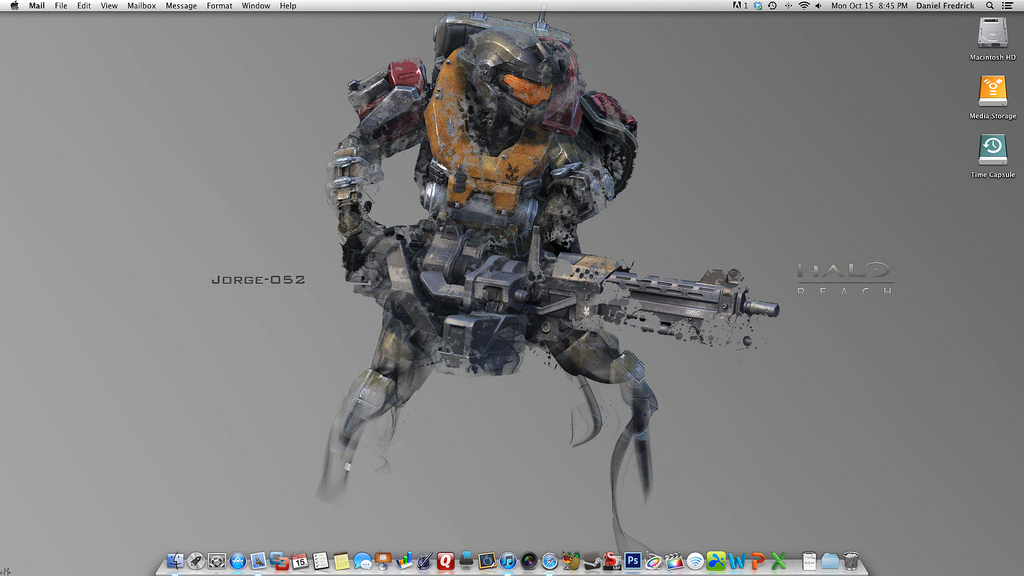Open the volume control in menu bar
1024x576 pixels.
pyautogui.click(x=818, y=6)
